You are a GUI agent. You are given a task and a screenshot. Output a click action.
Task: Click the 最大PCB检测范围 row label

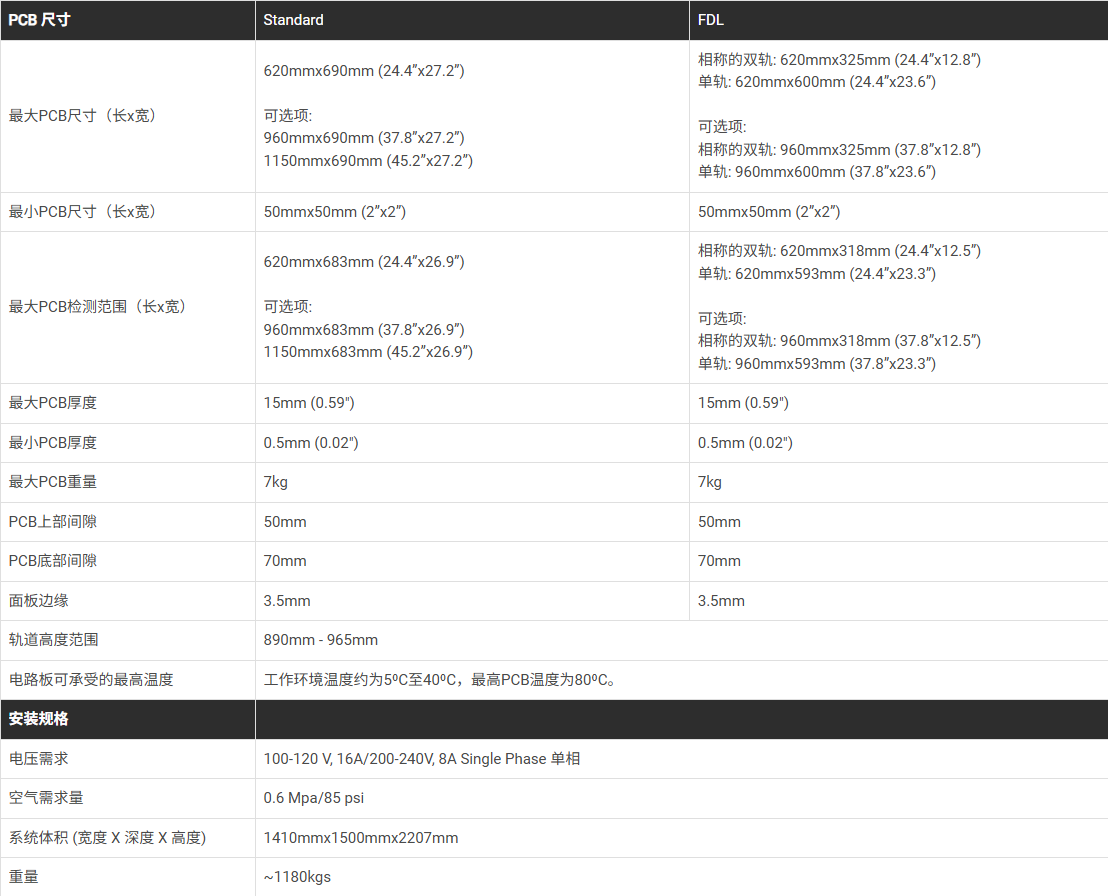pyautogui.click(x=98, y=307)
